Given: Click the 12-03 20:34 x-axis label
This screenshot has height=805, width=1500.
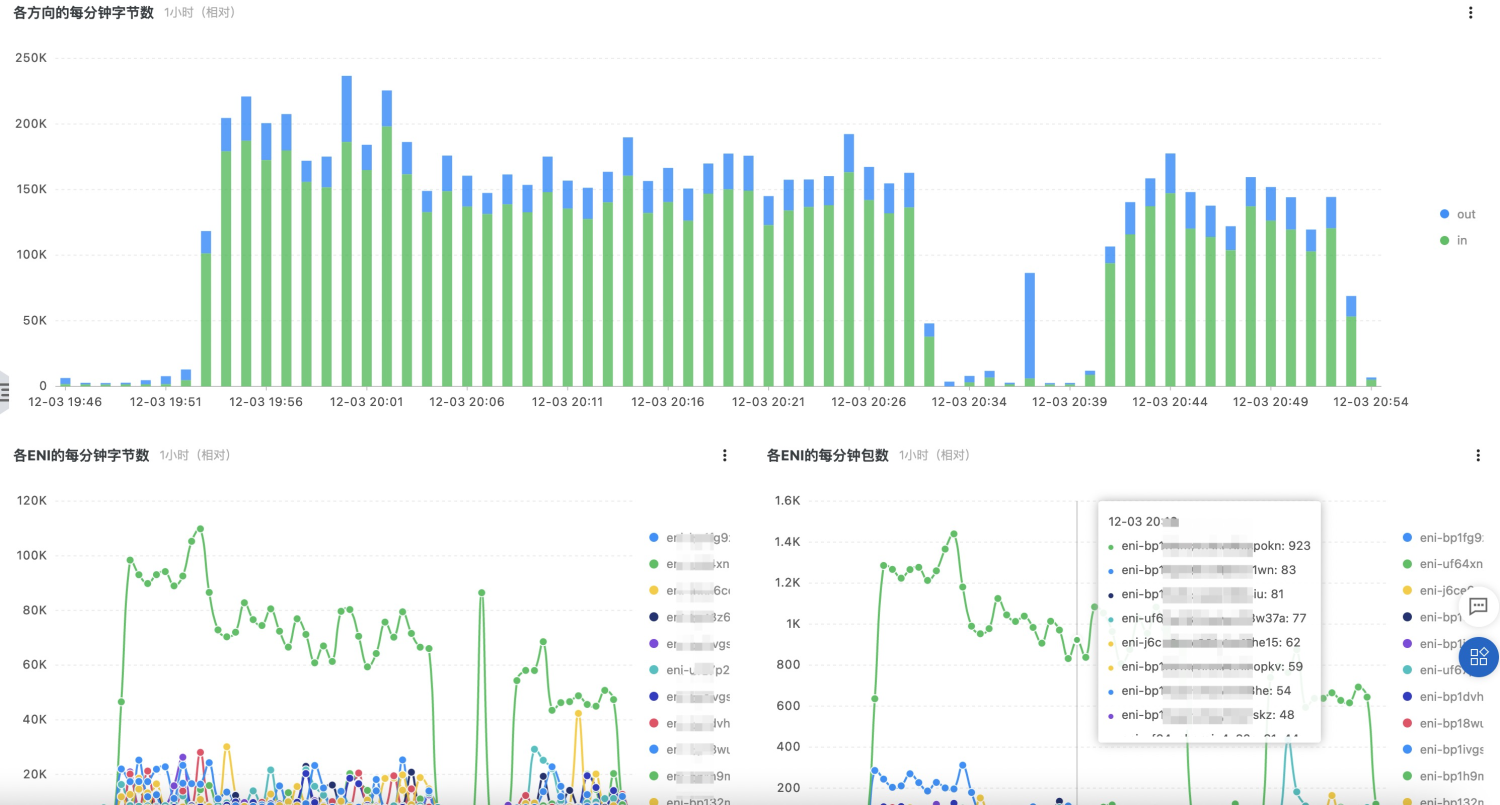Looking at the screenshot, I should [x=968, y=401].
